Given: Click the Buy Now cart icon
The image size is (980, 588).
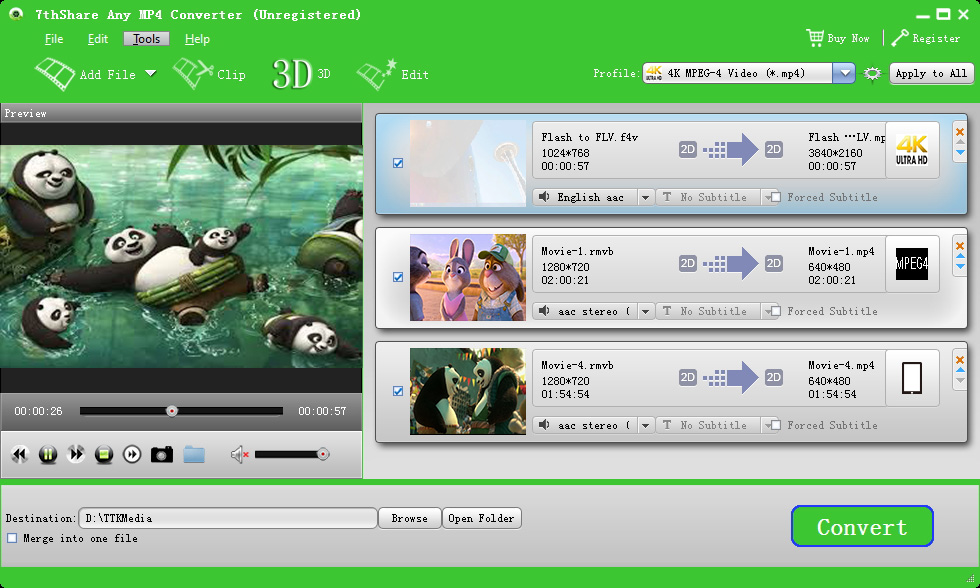Looking at the screenshot, I should click(815, 37).
